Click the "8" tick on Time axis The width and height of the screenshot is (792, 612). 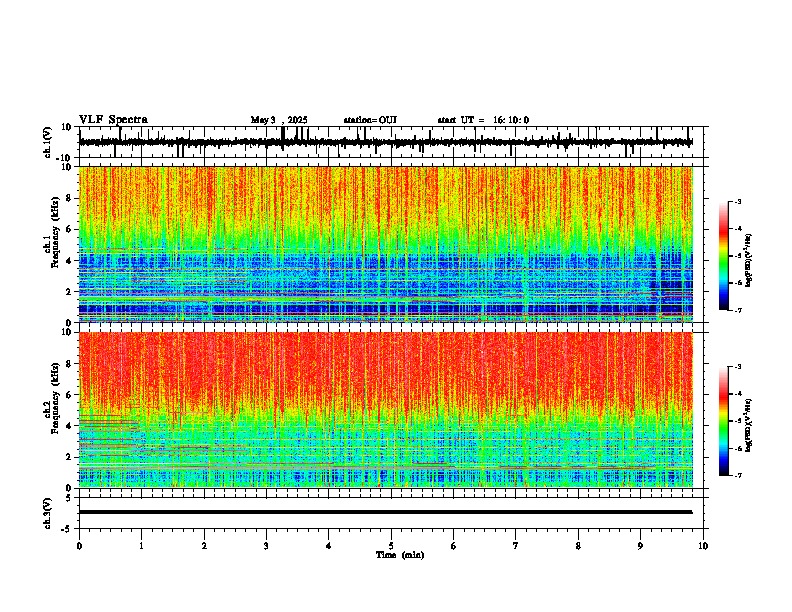(578, 546)
